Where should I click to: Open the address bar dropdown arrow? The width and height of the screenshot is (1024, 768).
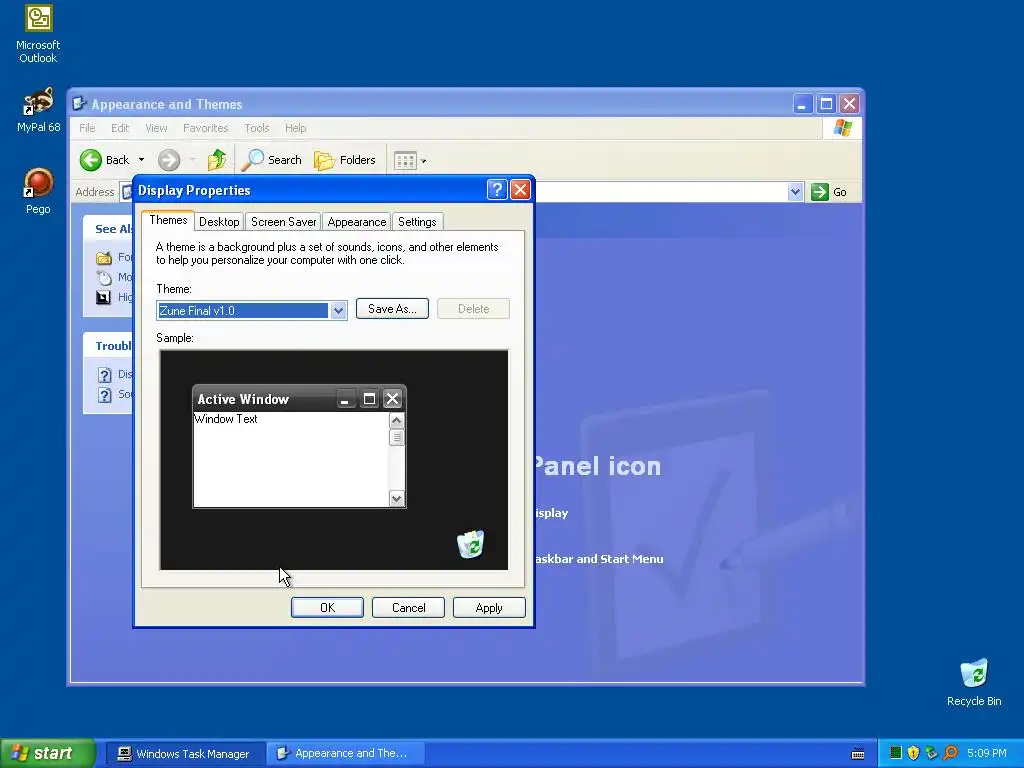[795, 192]
